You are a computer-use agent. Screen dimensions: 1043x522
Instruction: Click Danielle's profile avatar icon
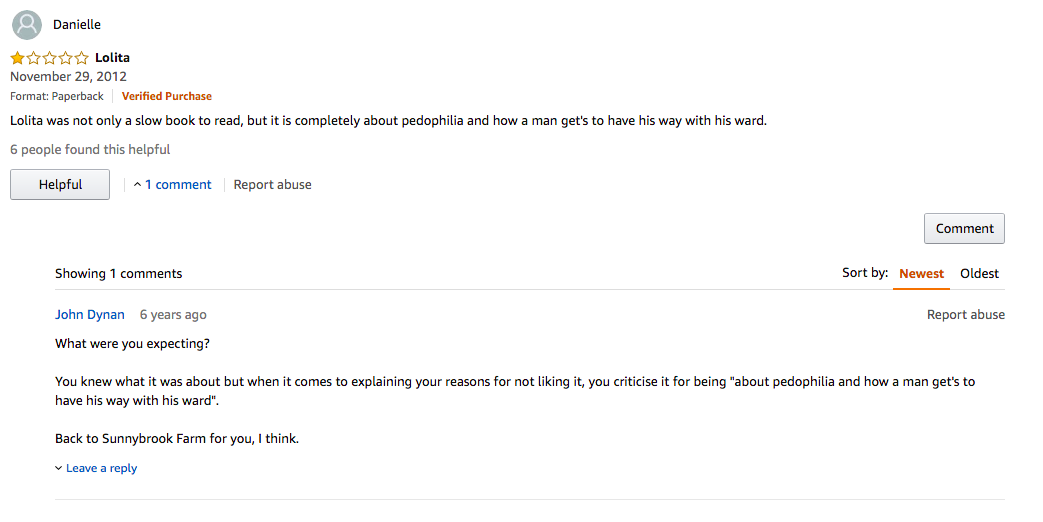(x=27, y=25)
